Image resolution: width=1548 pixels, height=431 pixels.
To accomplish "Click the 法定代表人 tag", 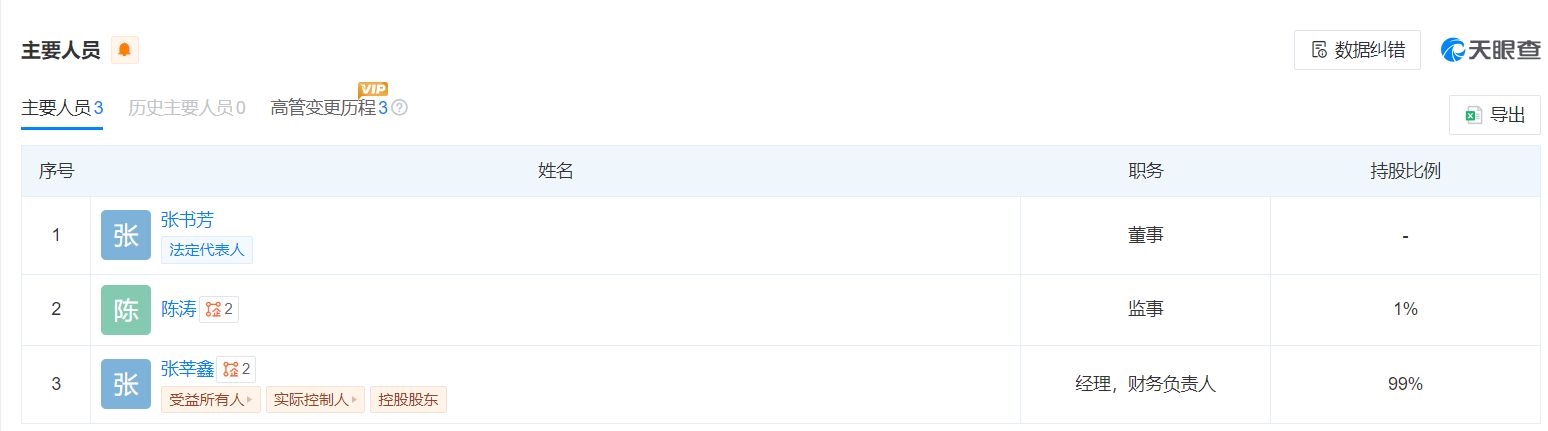I will click(207, 250).
